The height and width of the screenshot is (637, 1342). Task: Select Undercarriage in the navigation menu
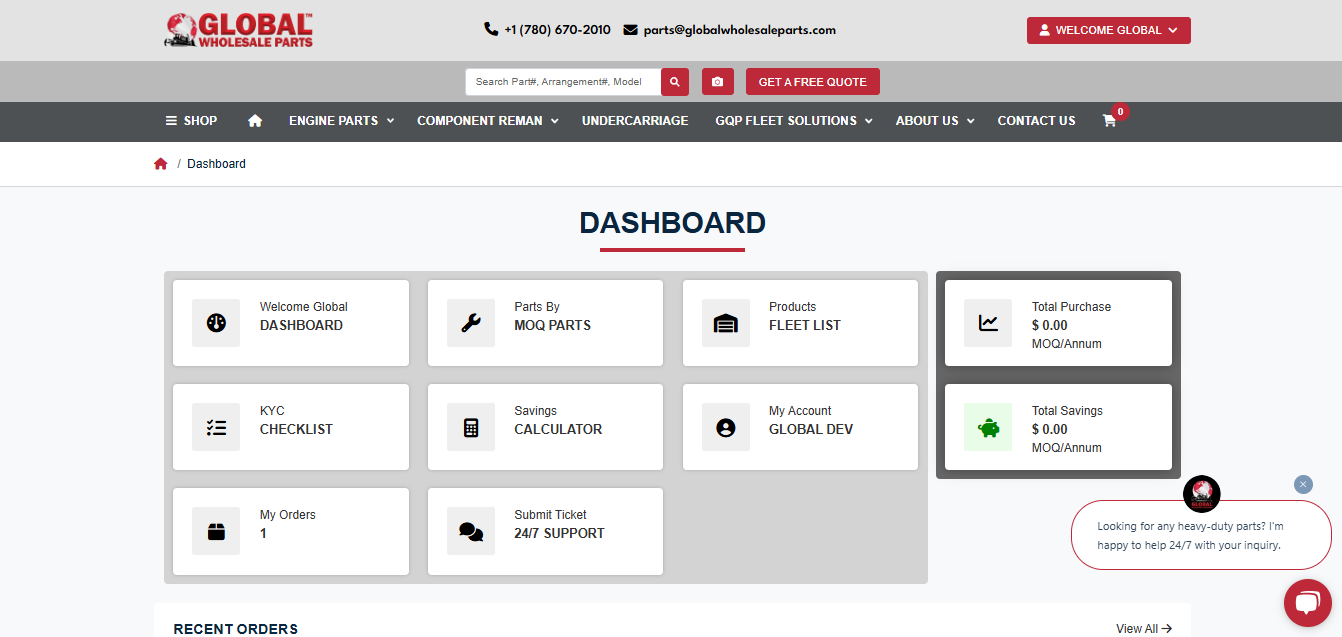[635, 120]
